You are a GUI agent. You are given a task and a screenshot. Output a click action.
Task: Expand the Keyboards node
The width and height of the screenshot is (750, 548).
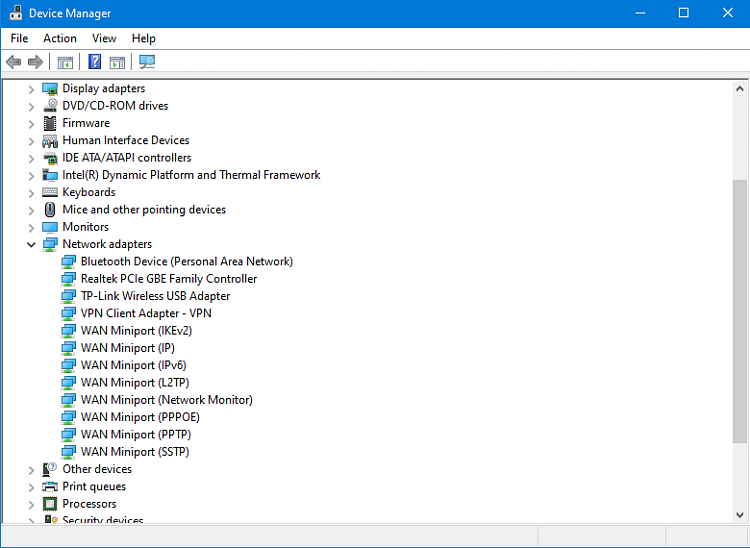tap(31, 193)
